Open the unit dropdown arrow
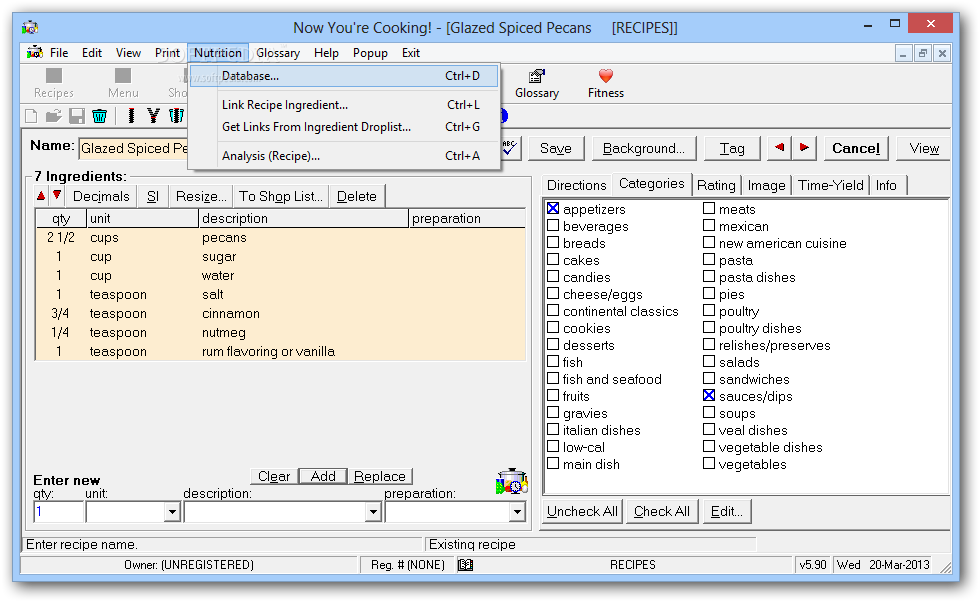Image resolution: width=980 pixels, height=602 pixels. click(x=172, y=512)
